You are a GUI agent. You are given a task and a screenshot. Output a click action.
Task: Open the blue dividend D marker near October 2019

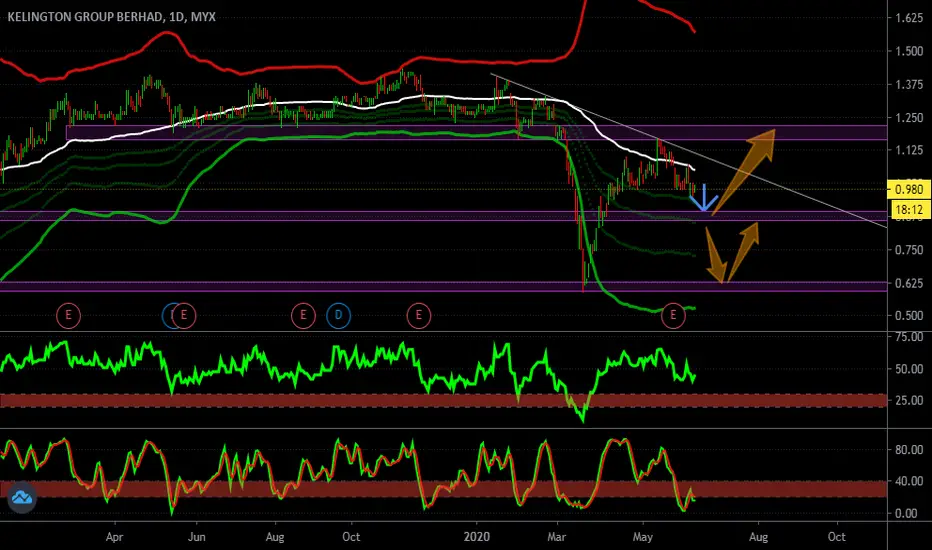[x=338, y=315]
